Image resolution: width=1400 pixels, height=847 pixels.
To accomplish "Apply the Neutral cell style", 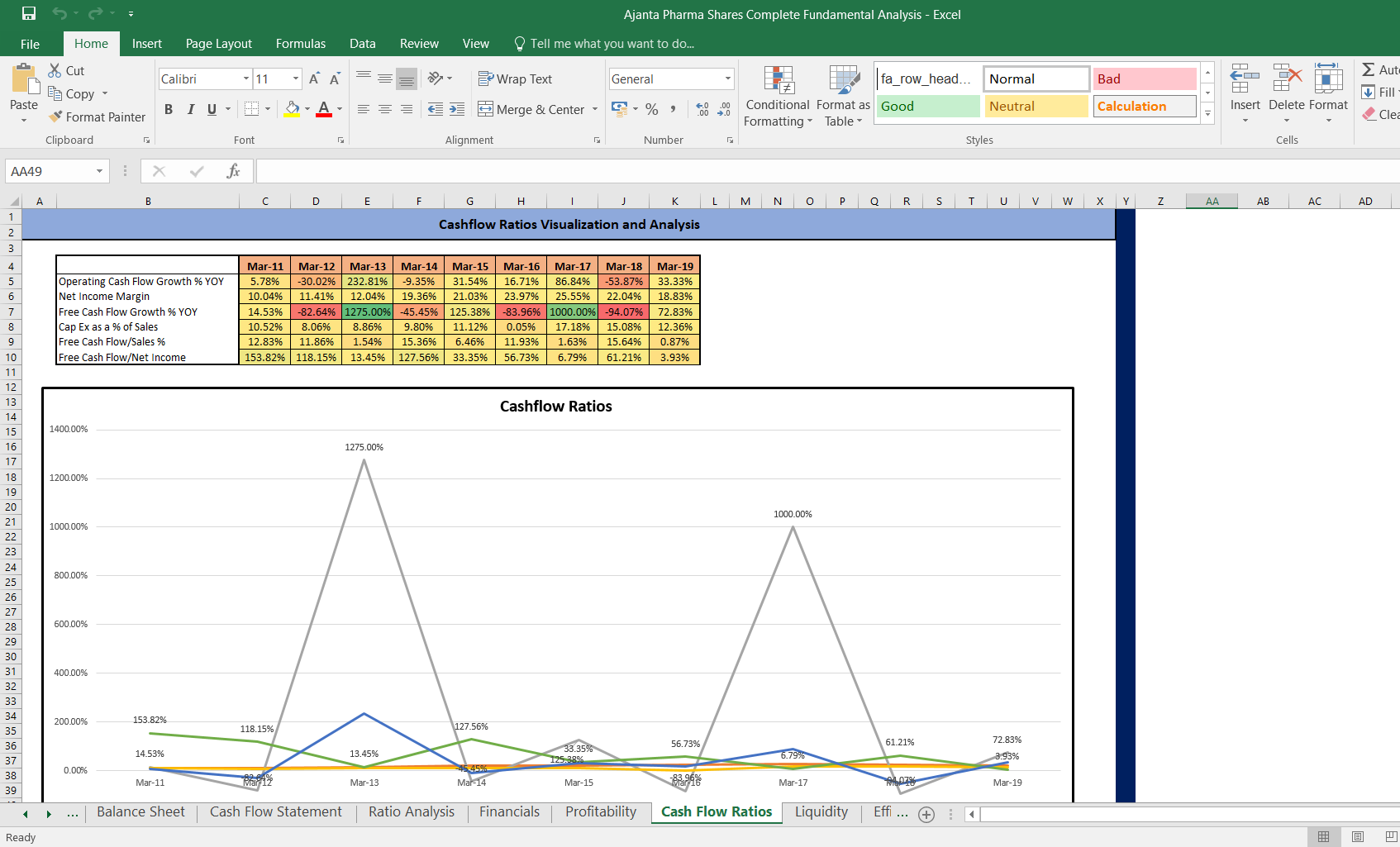I will [1036, 106].
